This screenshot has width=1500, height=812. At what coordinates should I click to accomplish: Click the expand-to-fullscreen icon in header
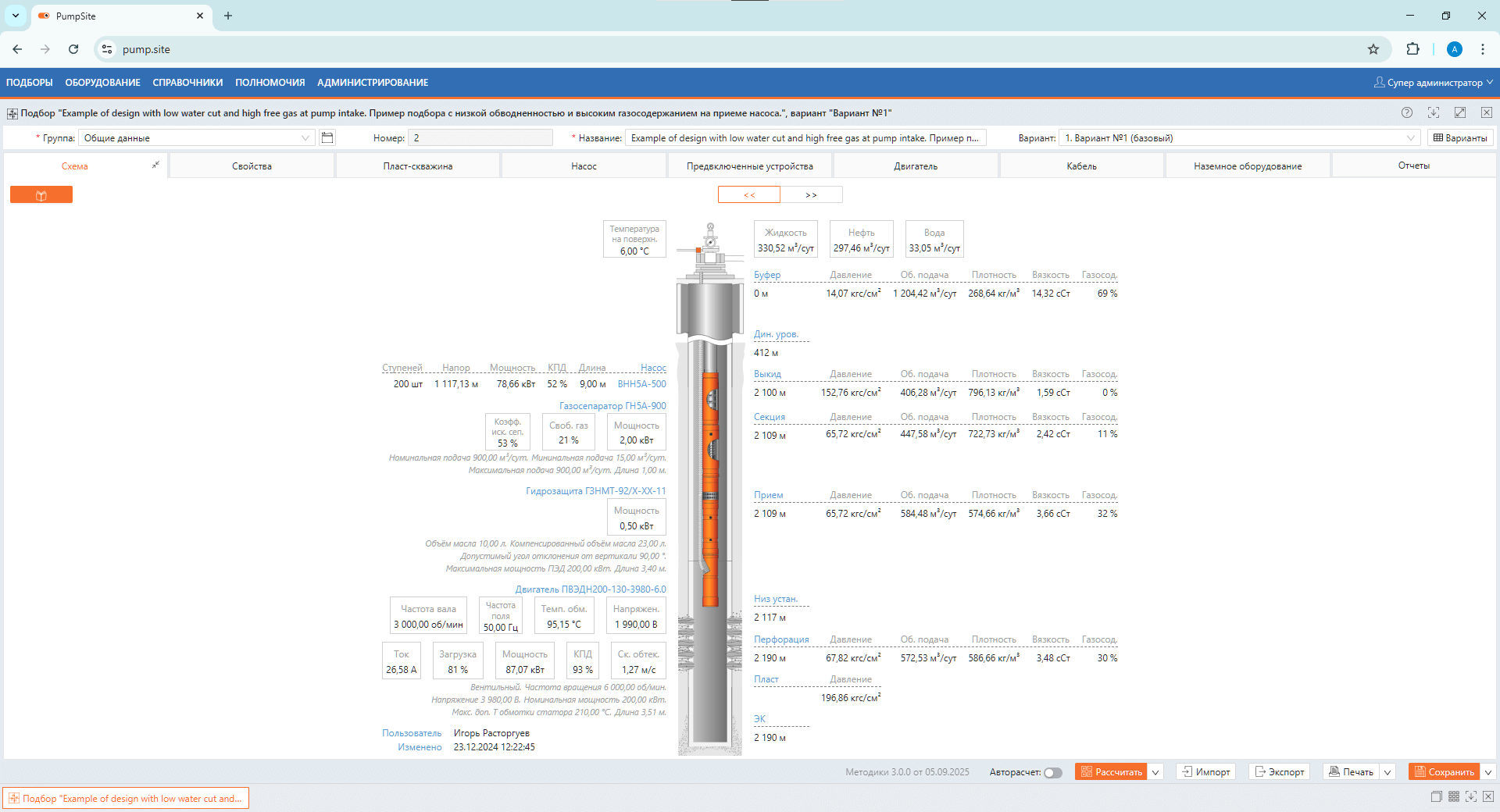pos(1459,112)
